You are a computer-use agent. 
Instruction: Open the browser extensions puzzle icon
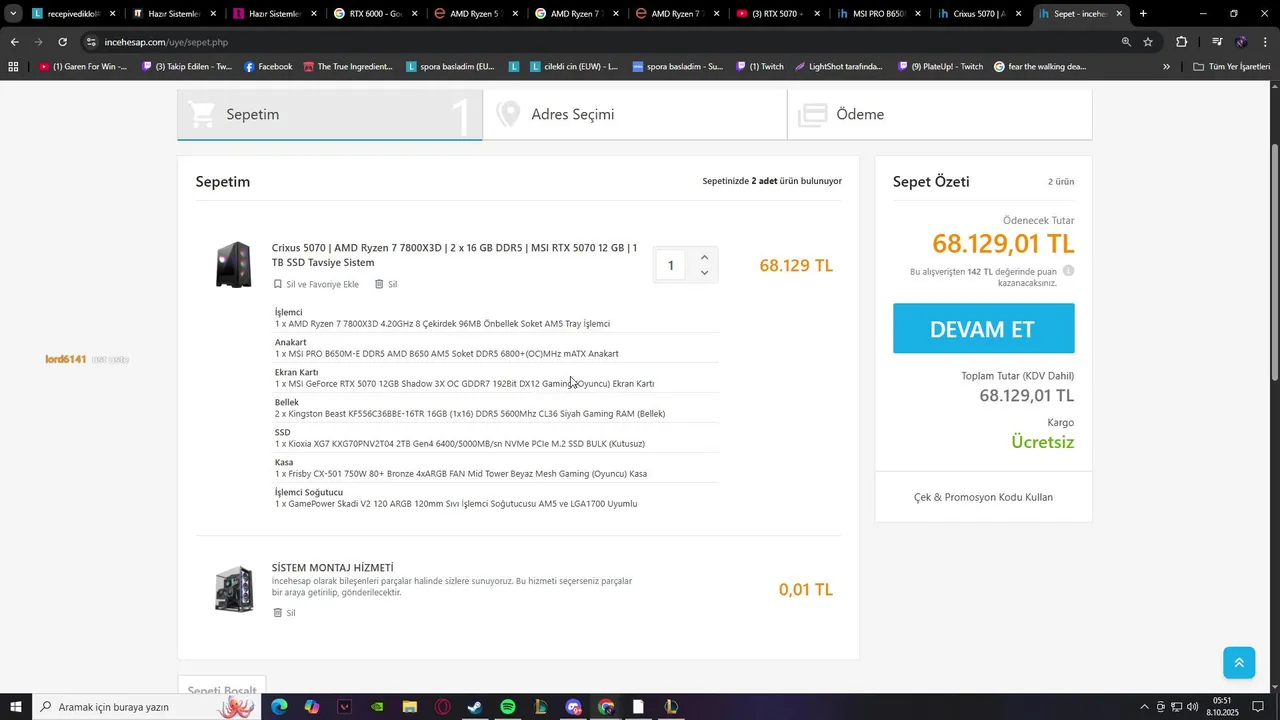point(1182,42)
